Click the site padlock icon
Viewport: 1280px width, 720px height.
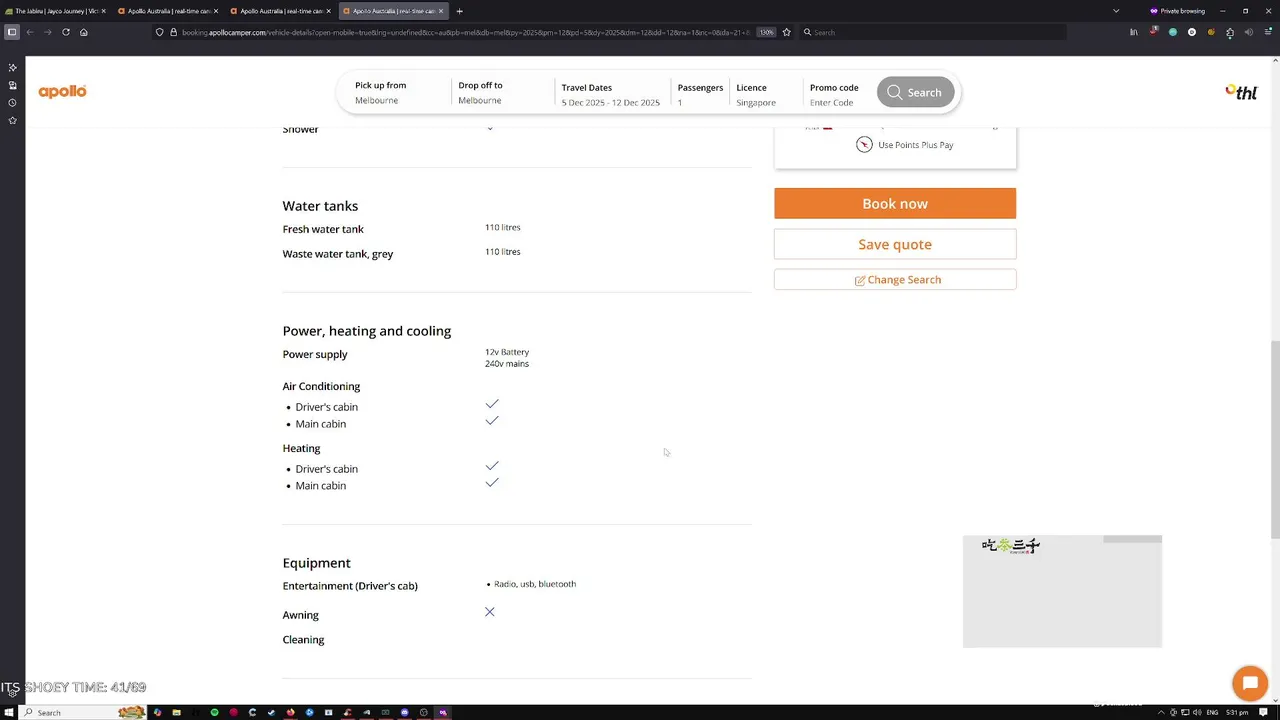click(173, 32)
